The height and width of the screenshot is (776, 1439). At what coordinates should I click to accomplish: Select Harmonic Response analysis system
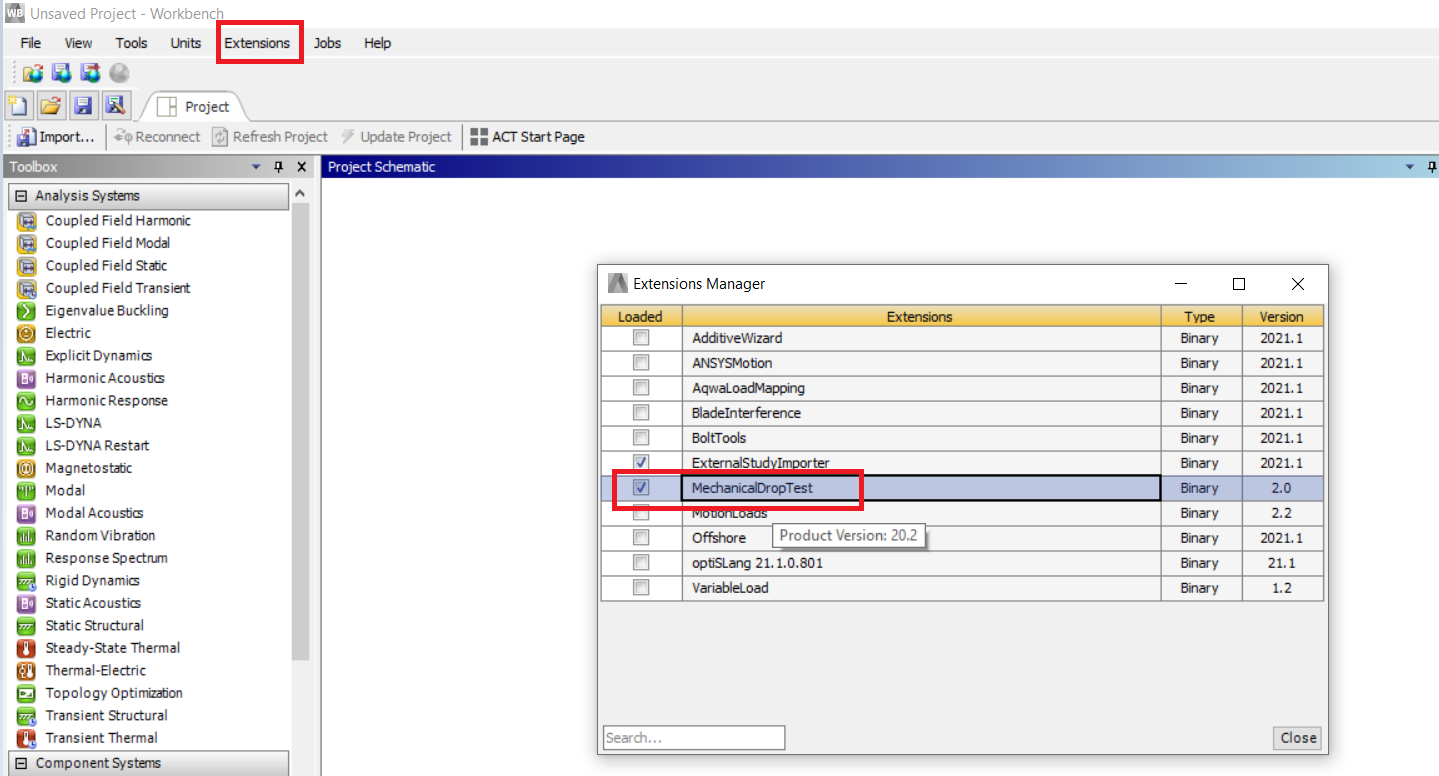[106, 400]
